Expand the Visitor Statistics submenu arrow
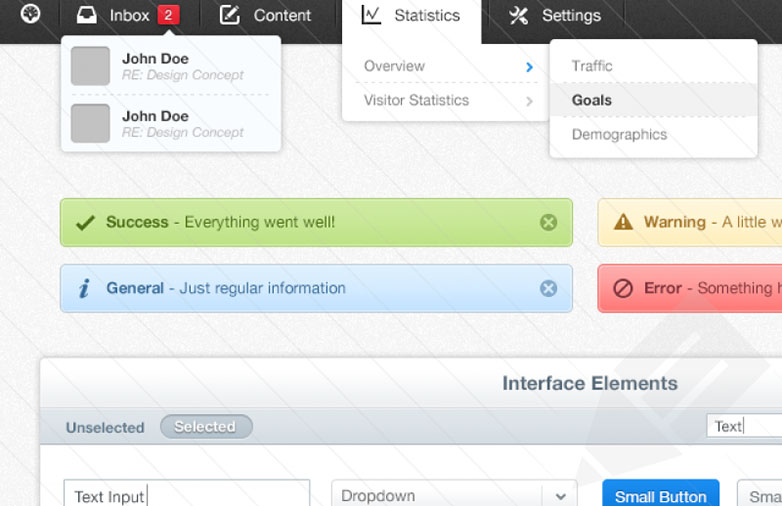Image resolution: width=782 pixels, height=506 pixels. [530, 101]
